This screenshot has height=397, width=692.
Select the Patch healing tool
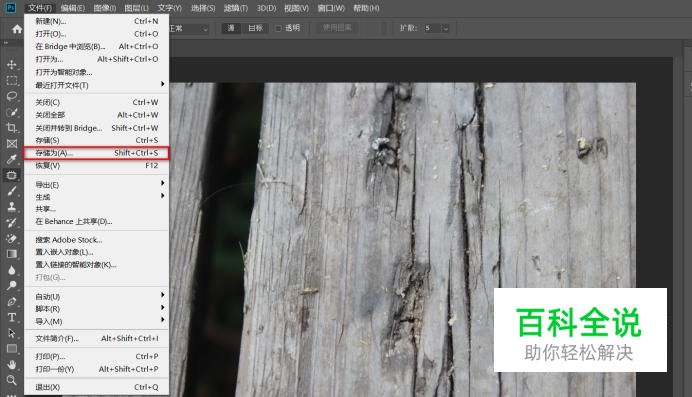click(12, 175)
